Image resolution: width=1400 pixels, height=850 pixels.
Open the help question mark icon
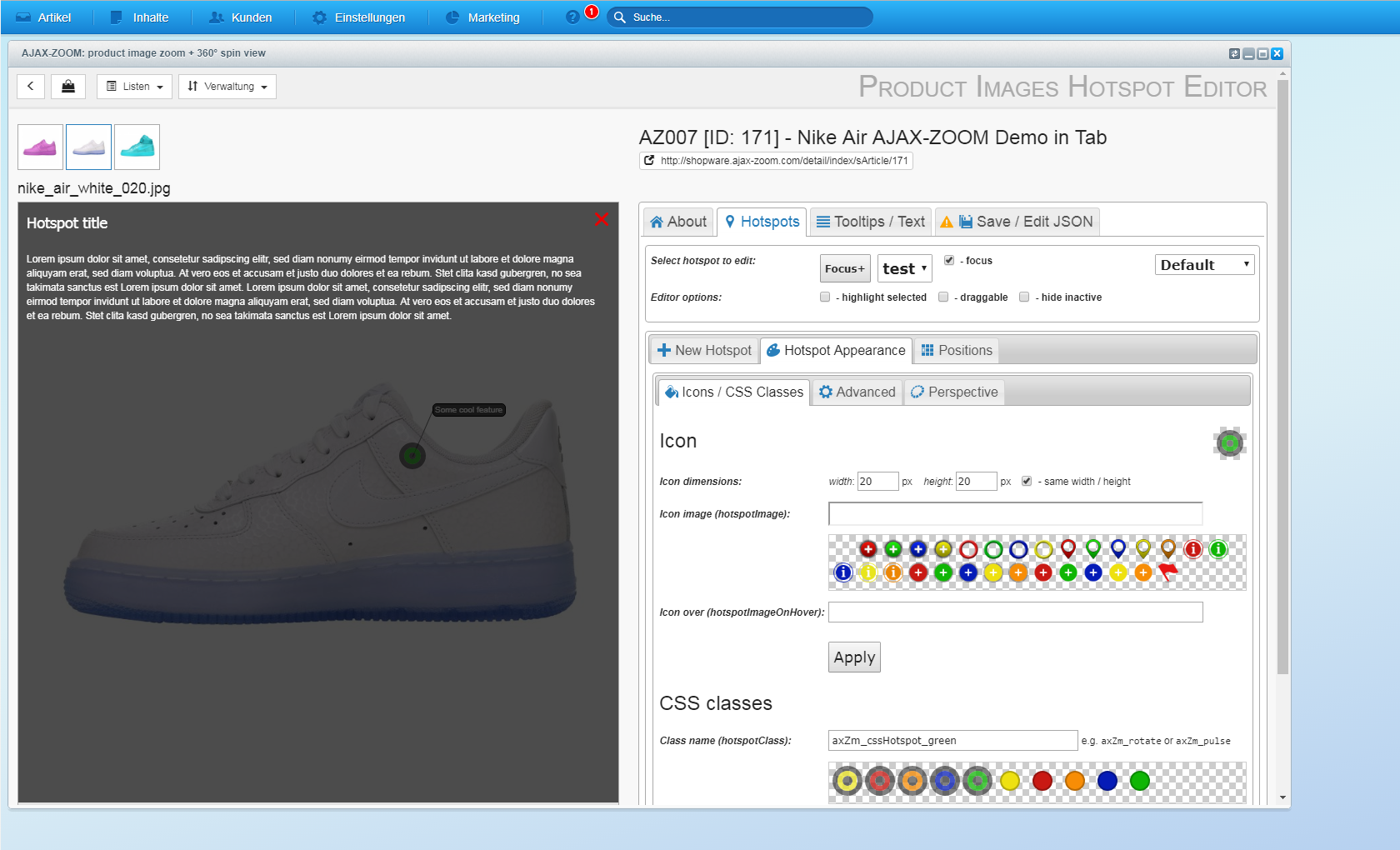572,17
